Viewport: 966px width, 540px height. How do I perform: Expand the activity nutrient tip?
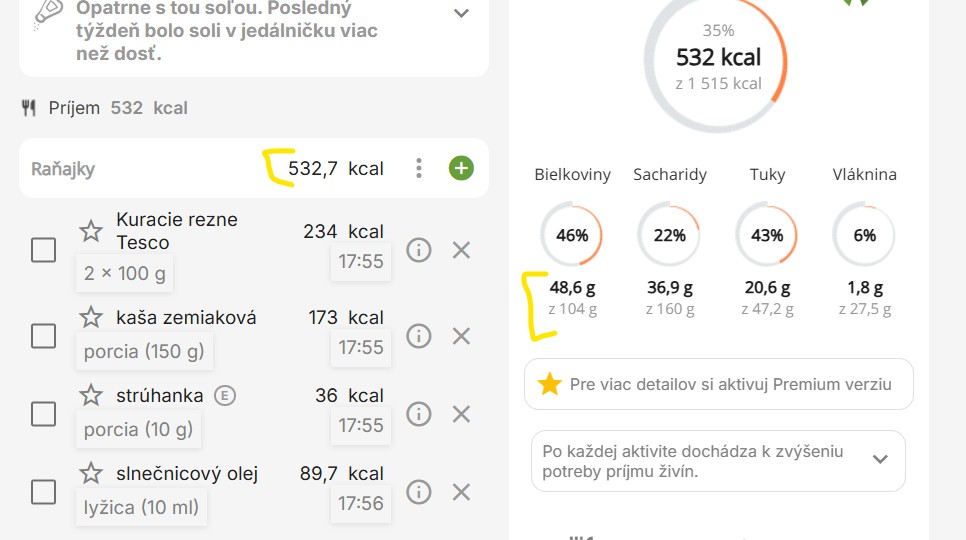(880, 460)
